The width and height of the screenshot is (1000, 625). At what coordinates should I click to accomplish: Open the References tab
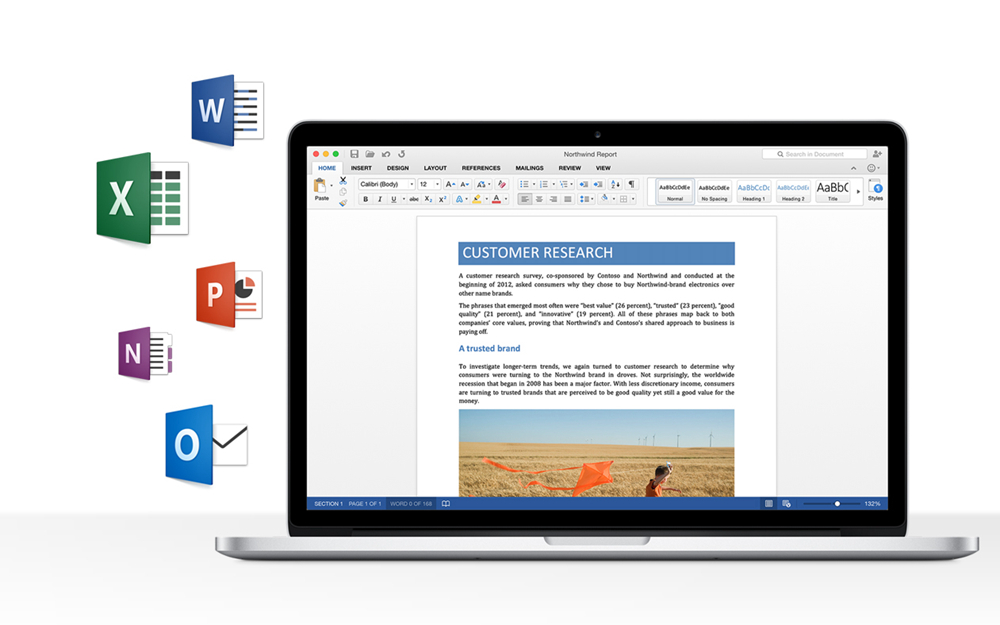481,168
